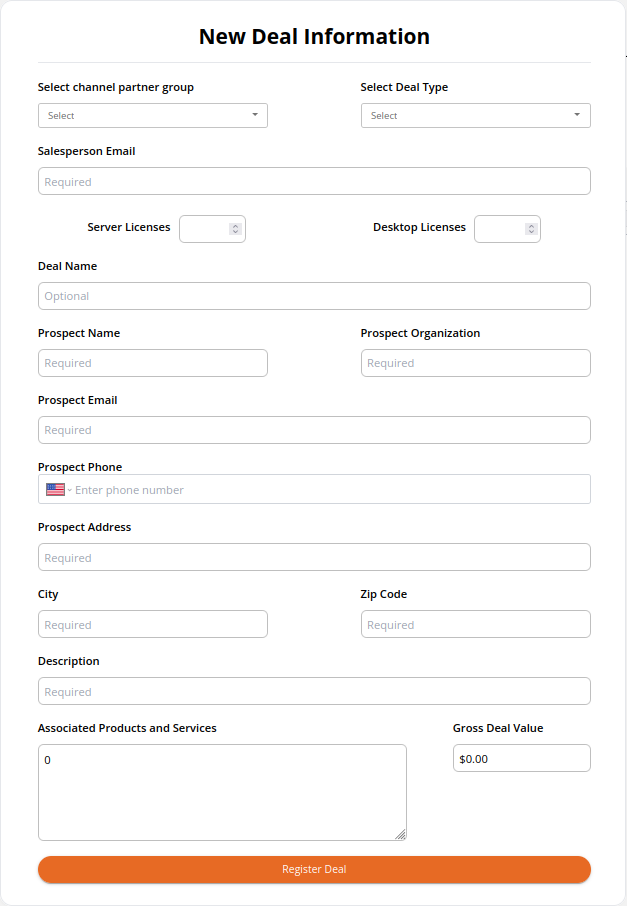
Task: Focus the Prospect Email input
Action: [314, 430]
